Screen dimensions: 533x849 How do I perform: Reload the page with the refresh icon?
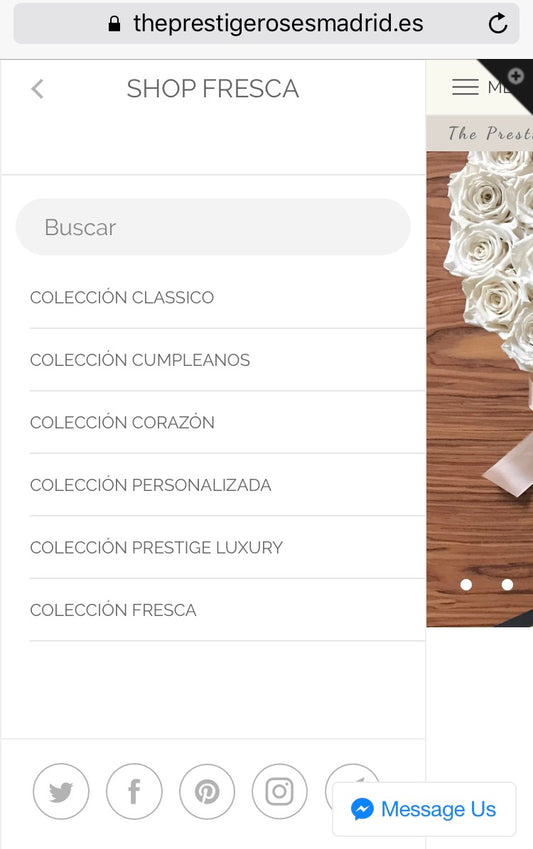pos(497,23)
